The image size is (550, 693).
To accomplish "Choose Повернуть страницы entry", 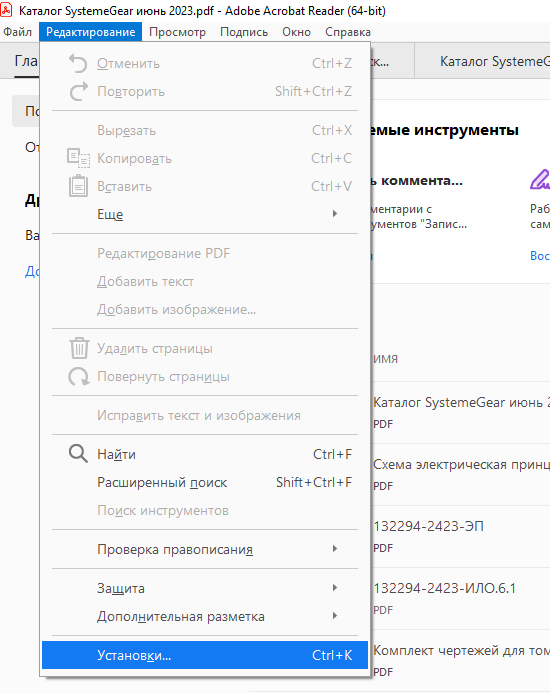I will [205, 377].
